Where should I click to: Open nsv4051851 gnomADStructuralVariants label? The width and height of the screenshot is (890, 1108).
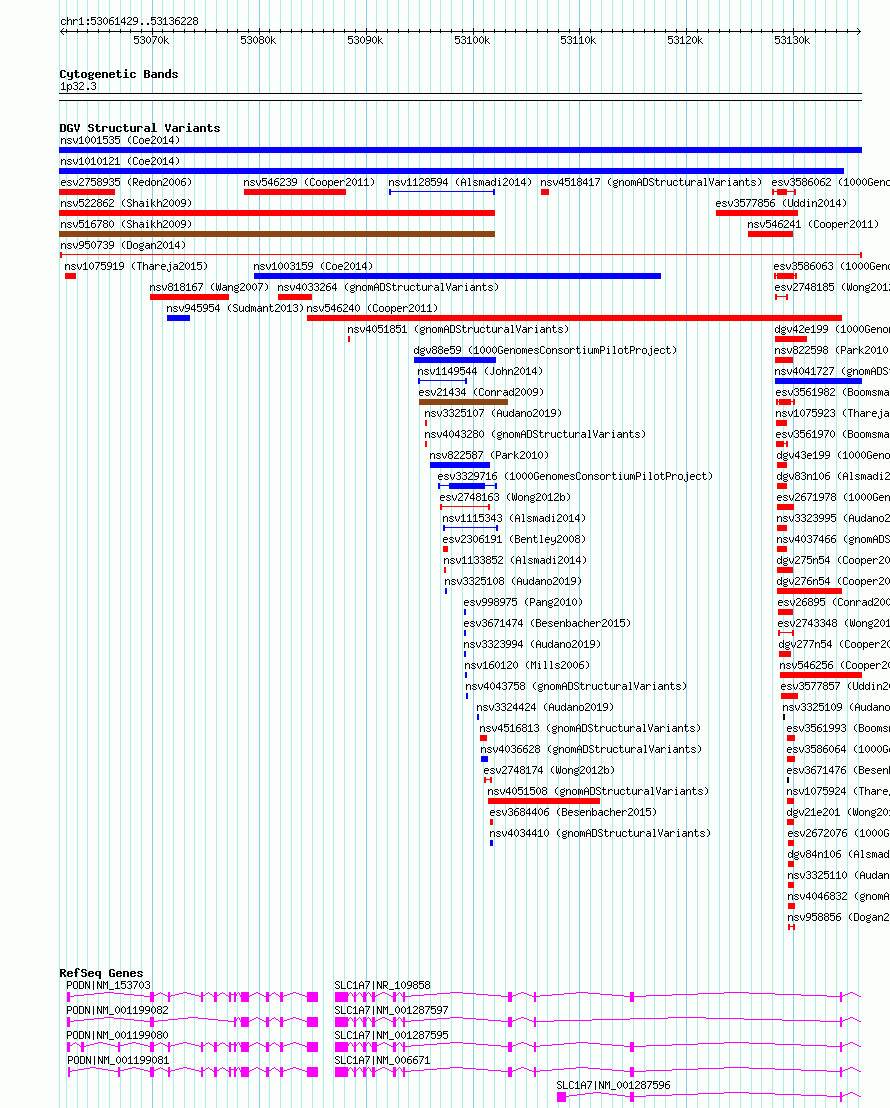click(x=458, y=329)
